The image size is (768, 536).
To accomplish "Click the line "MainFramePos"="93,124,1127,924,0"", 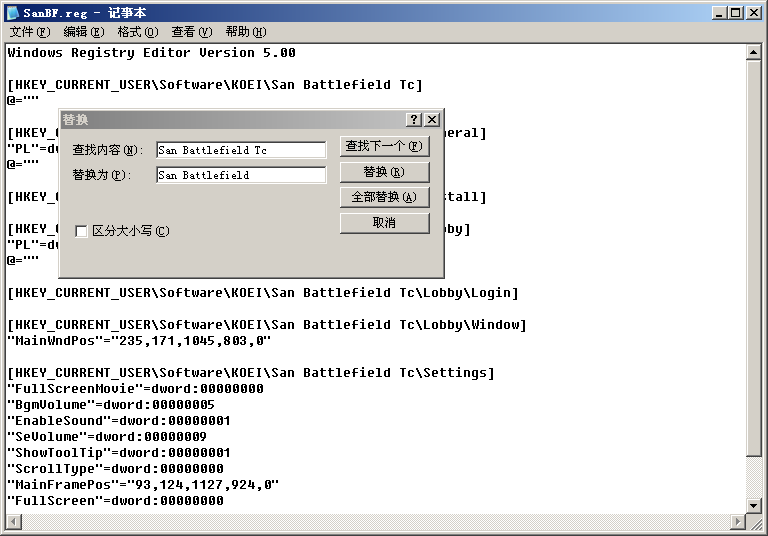I will [x=143, y=485].
